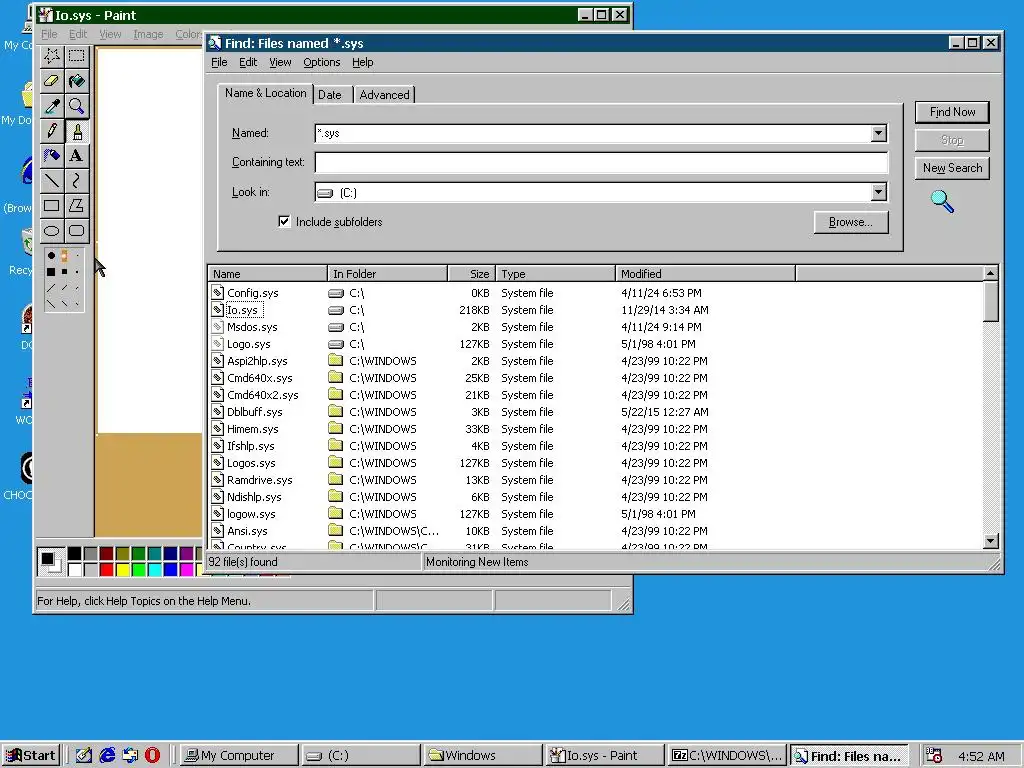Select the Rectangle shape tool in Paint
Image resolution: width=1024 pixels, height=768 pixels.
[52, 206]
